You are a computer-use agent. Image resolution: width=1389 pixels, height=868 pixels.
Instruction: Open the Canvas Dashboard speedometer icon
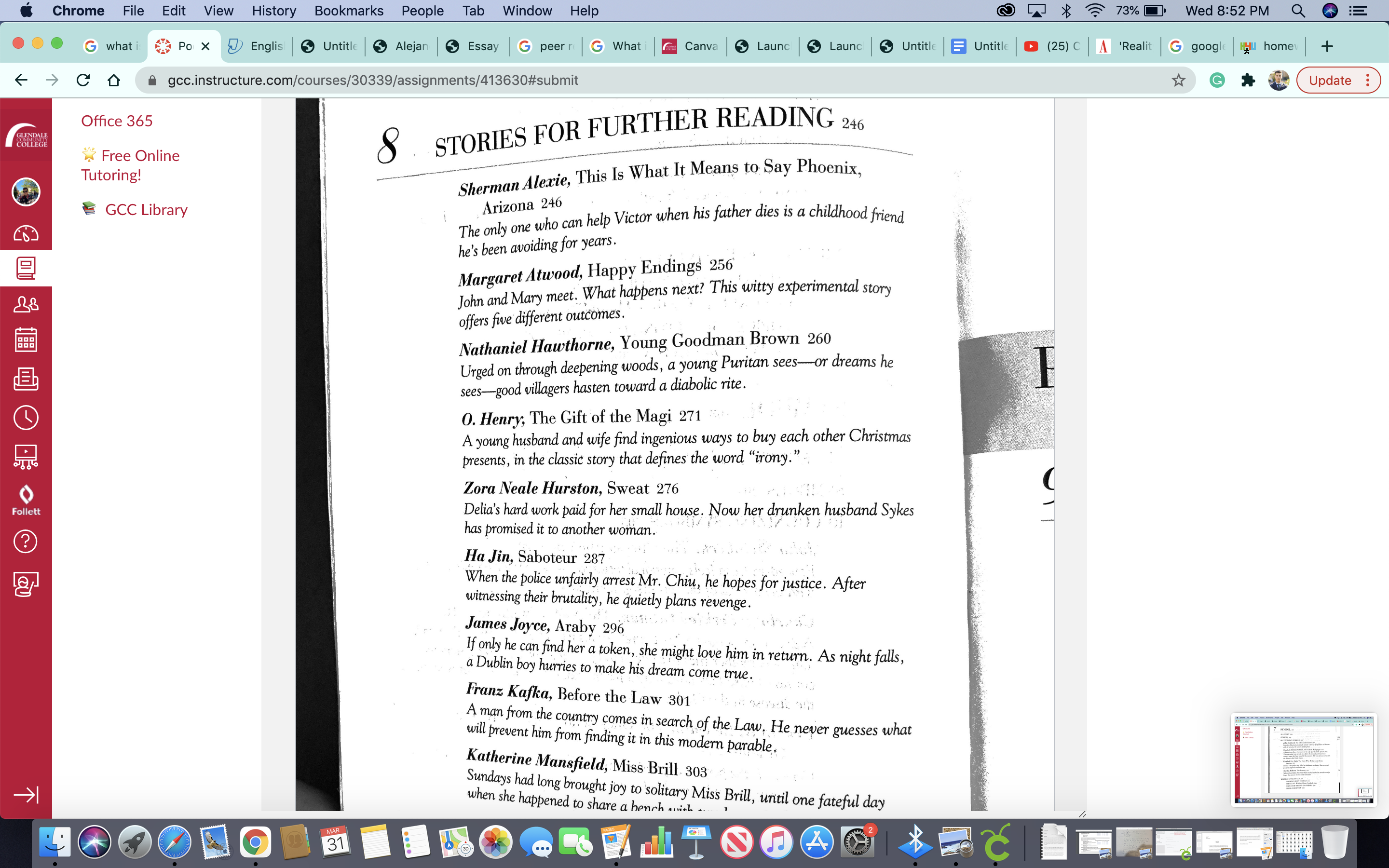pos(26,234)
